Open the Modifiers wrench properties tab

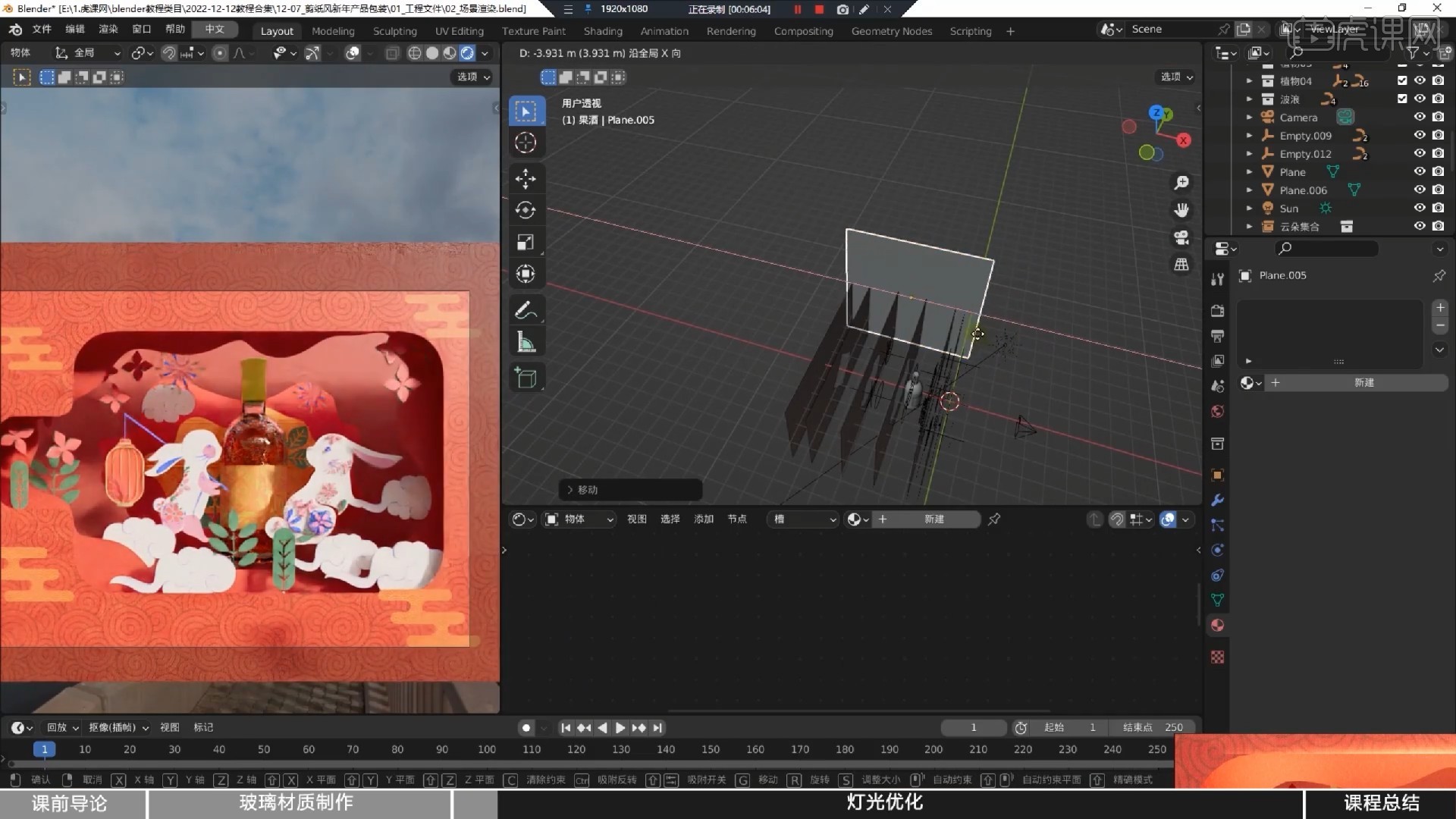click(x=1218, y=500)
